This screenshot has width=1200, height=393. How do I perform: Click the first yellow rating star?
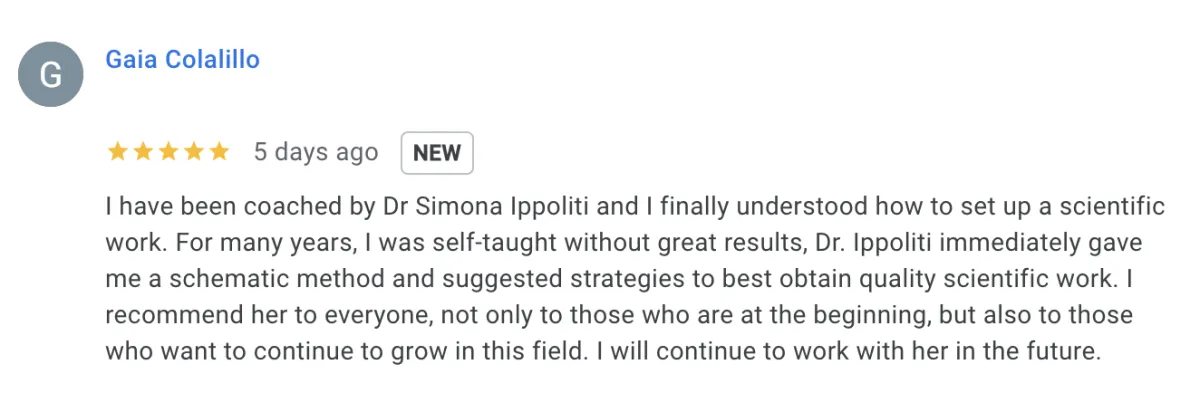tap(117, 152)
